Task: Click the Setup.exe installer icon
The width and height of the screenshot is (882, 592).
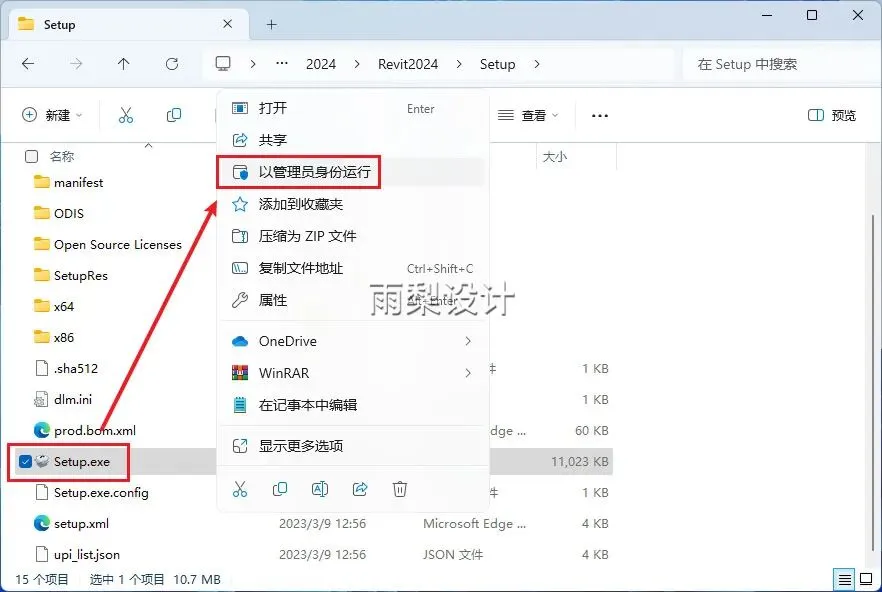Action: 42,461
